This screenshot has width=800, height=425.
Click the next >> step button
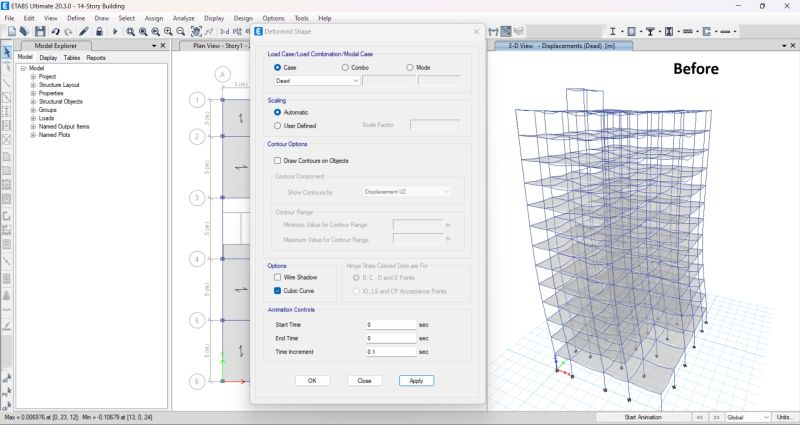[716, 417]
